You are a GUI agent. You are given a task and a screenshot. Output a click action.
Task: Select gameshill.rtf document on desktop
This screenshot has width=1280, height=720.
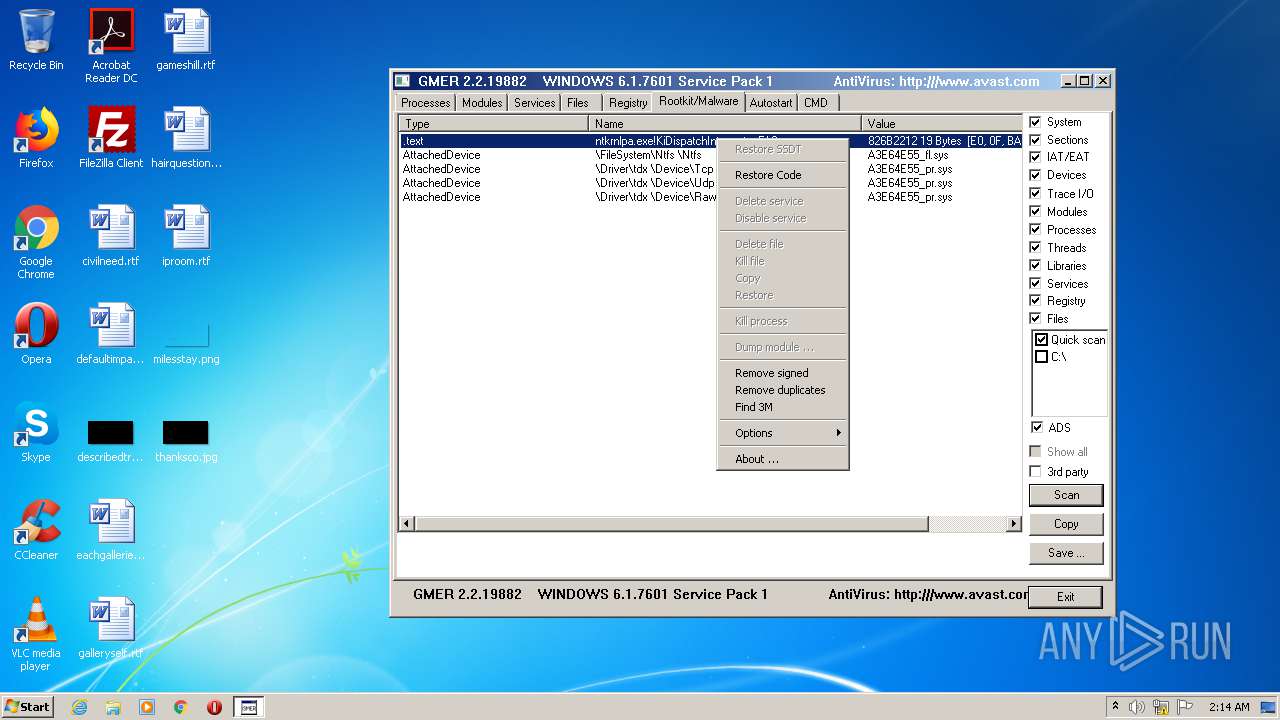pyautogui.click(x=186, y=40)
